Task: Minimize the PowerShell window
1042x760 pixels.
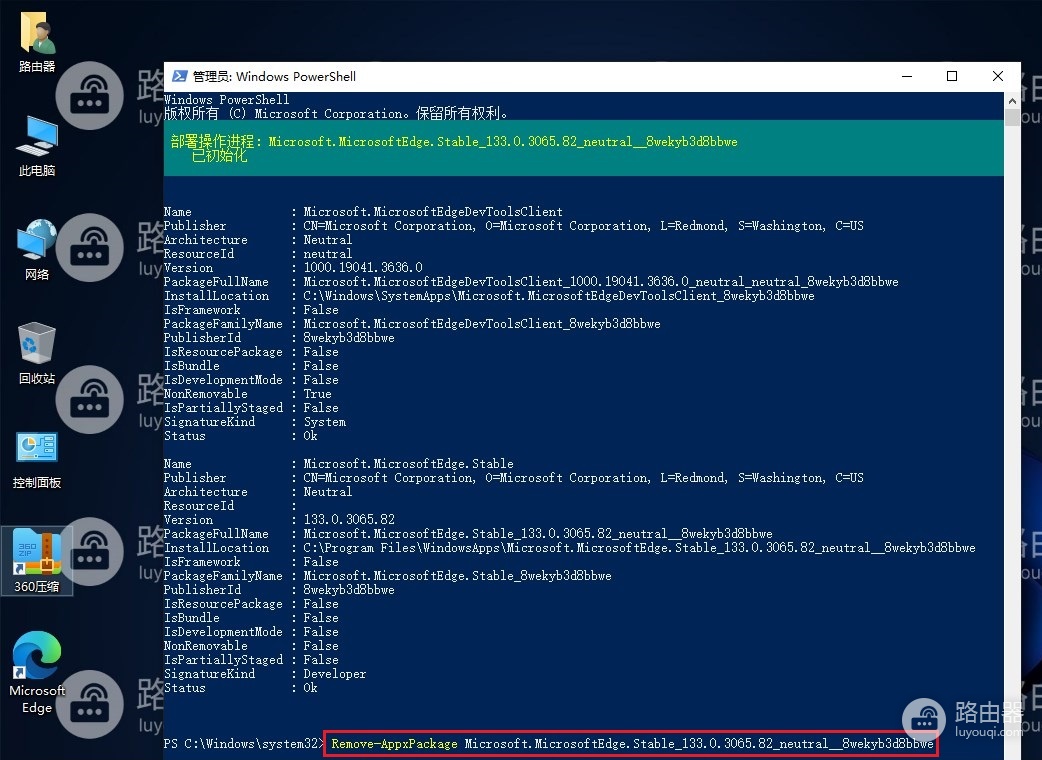Action: [906, 76]
